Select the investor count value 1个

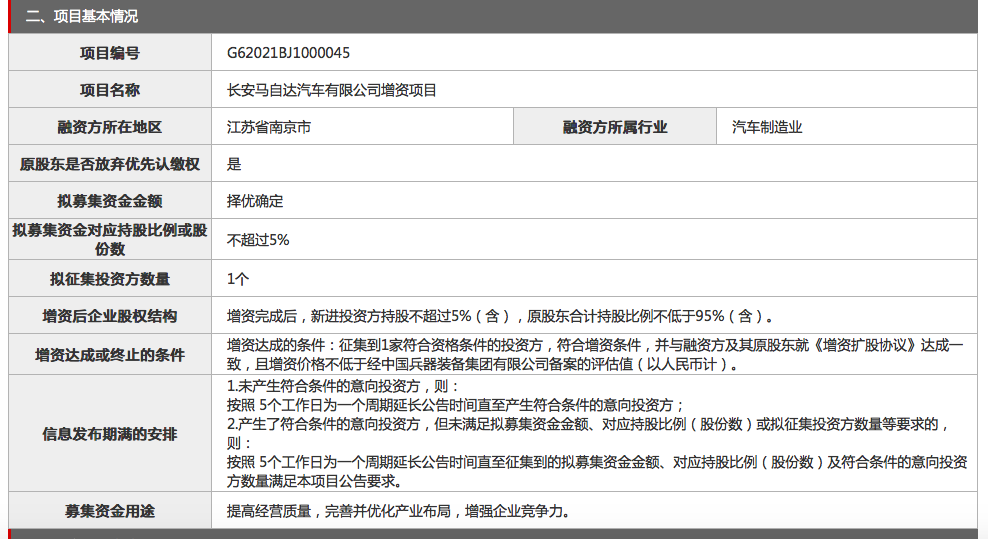(x=238, y=279)
